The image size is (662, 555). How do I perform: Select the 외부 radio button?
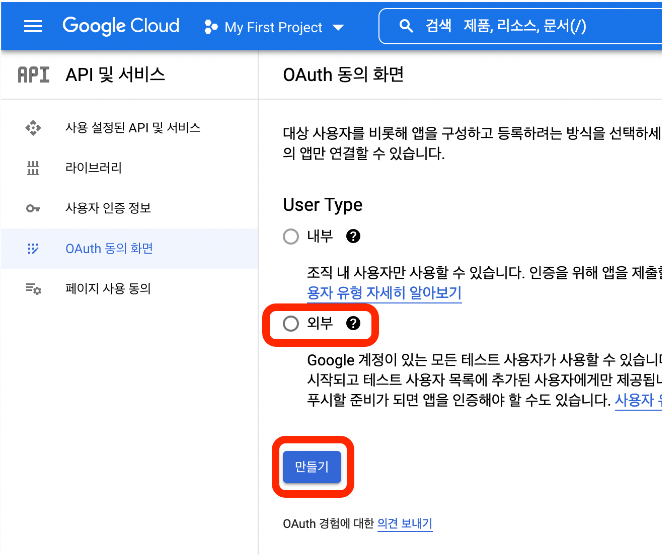point(291,324)
